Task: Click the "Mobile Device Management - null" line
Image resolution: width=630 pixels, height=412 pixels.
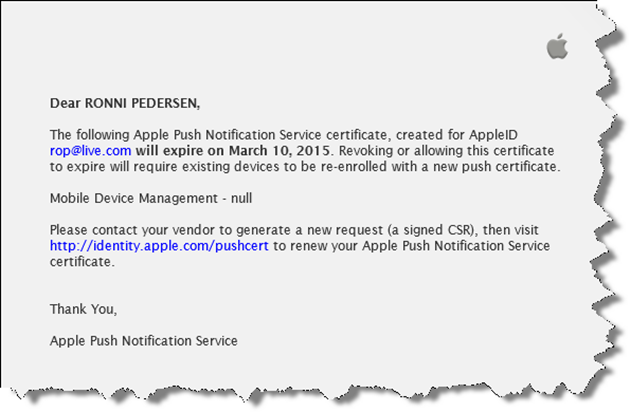Action: point(151,198)
